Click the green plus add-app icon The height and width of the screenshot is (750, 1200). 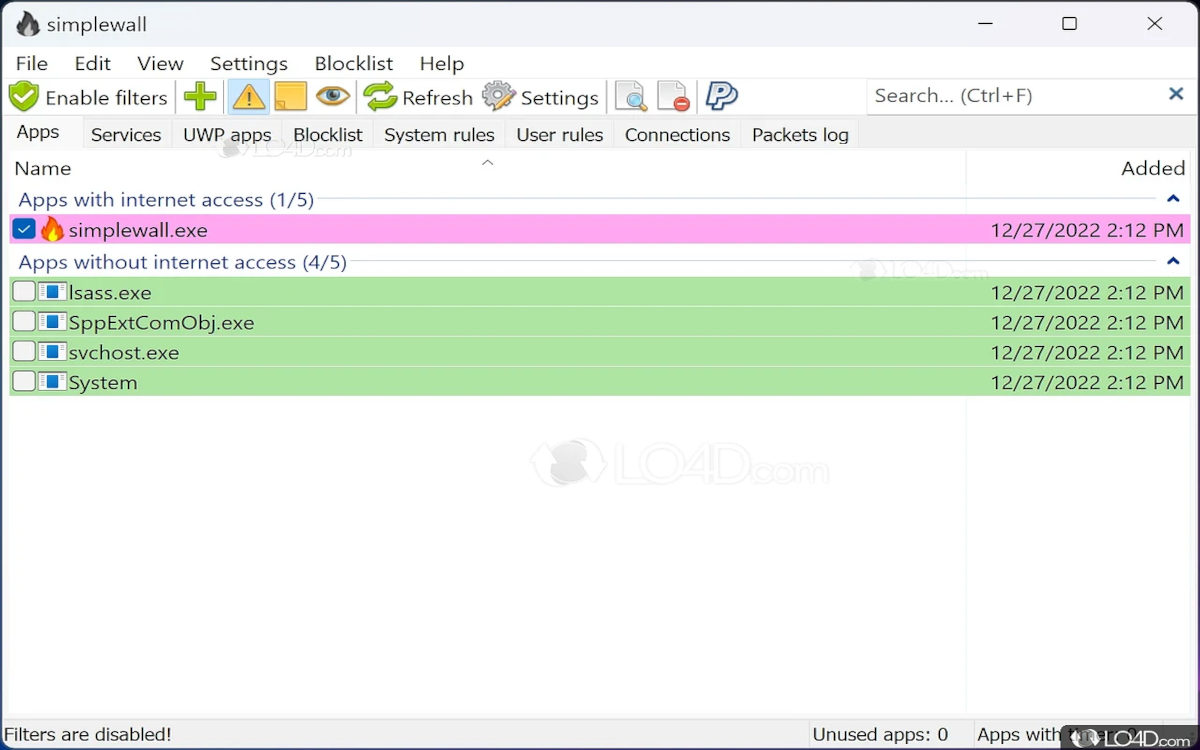[200, 97]
